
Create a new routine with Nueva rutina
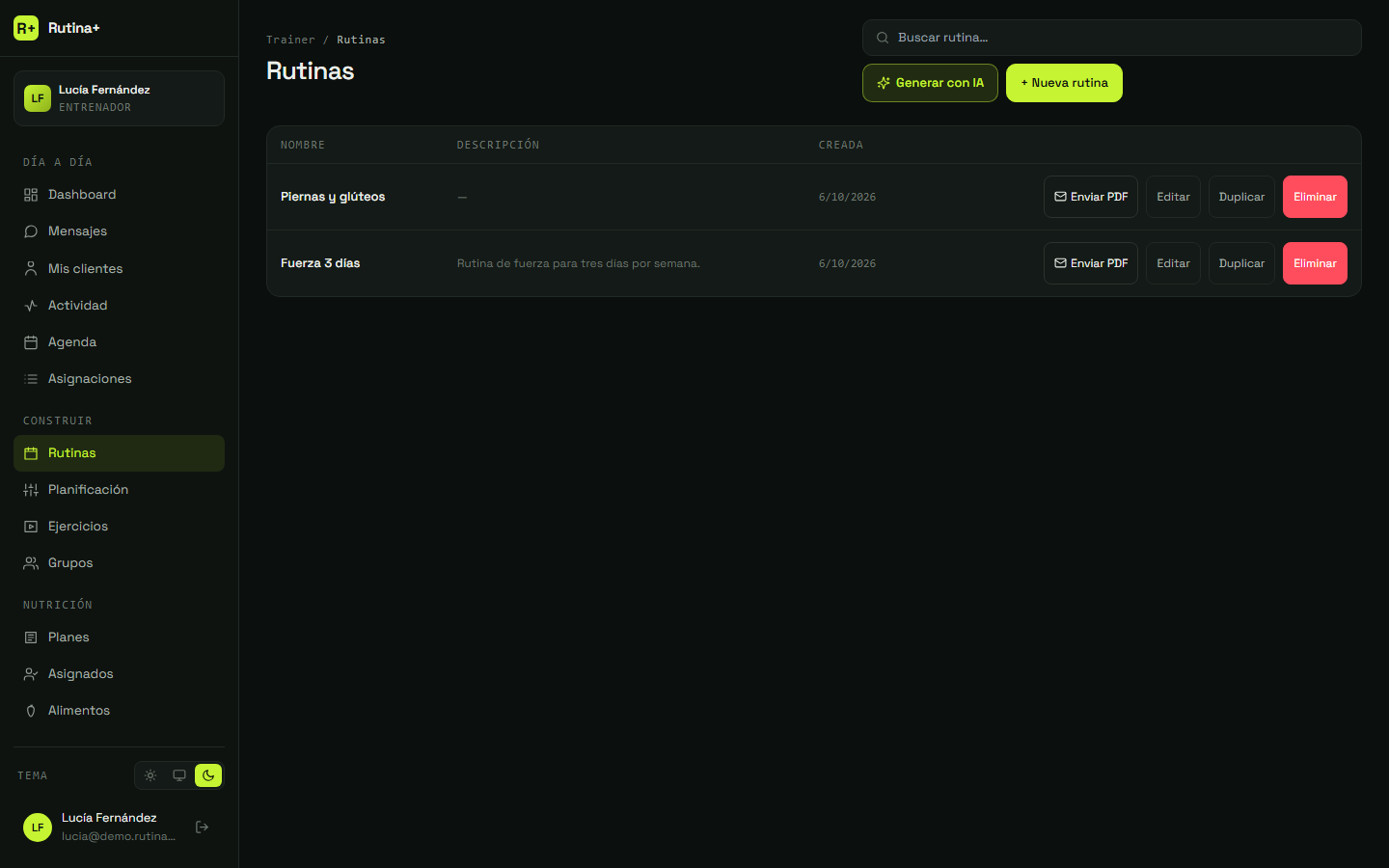[x=1064, y=83]
